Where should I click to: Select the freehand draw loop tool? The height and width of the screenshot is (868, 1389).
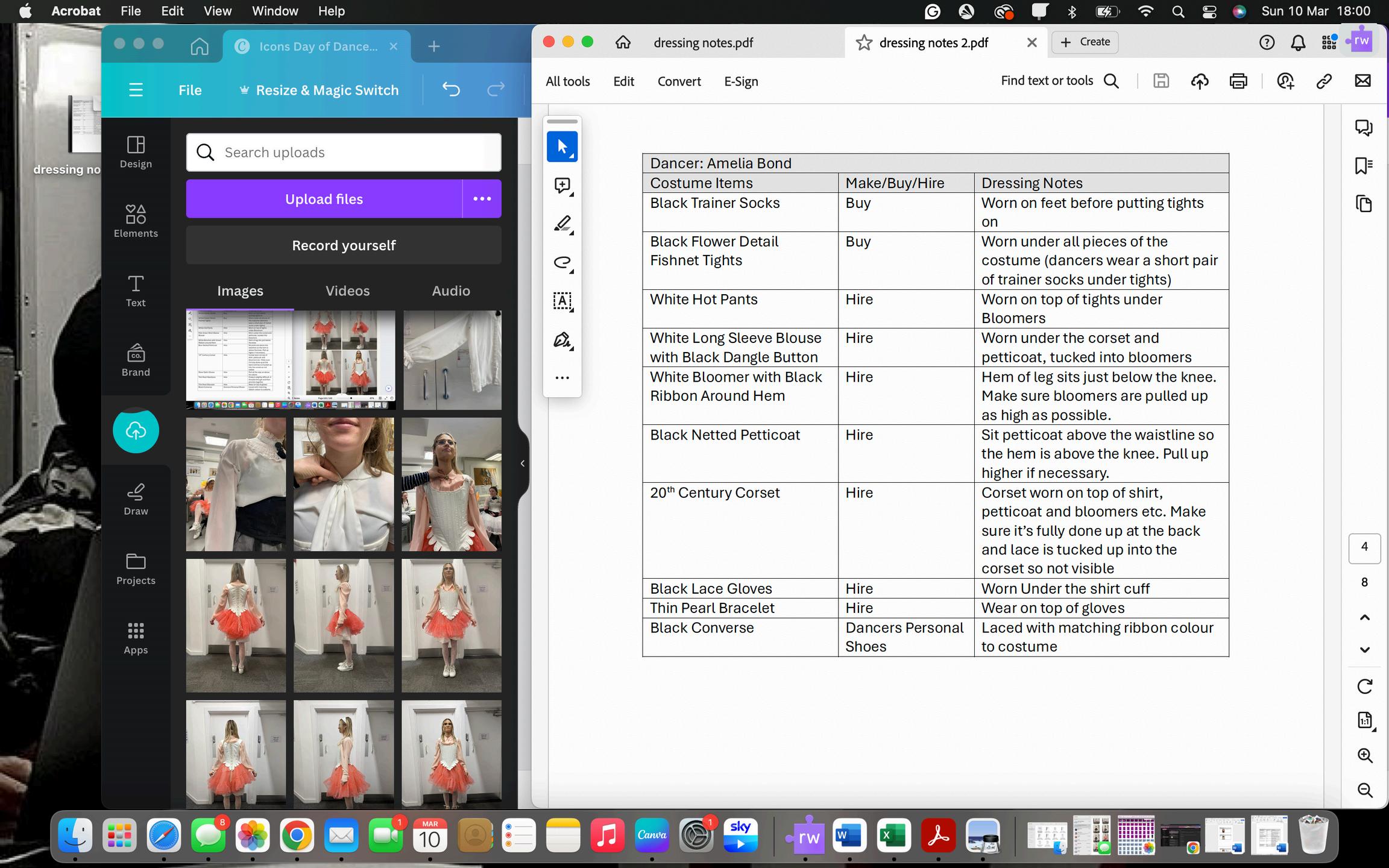point(562,262)
